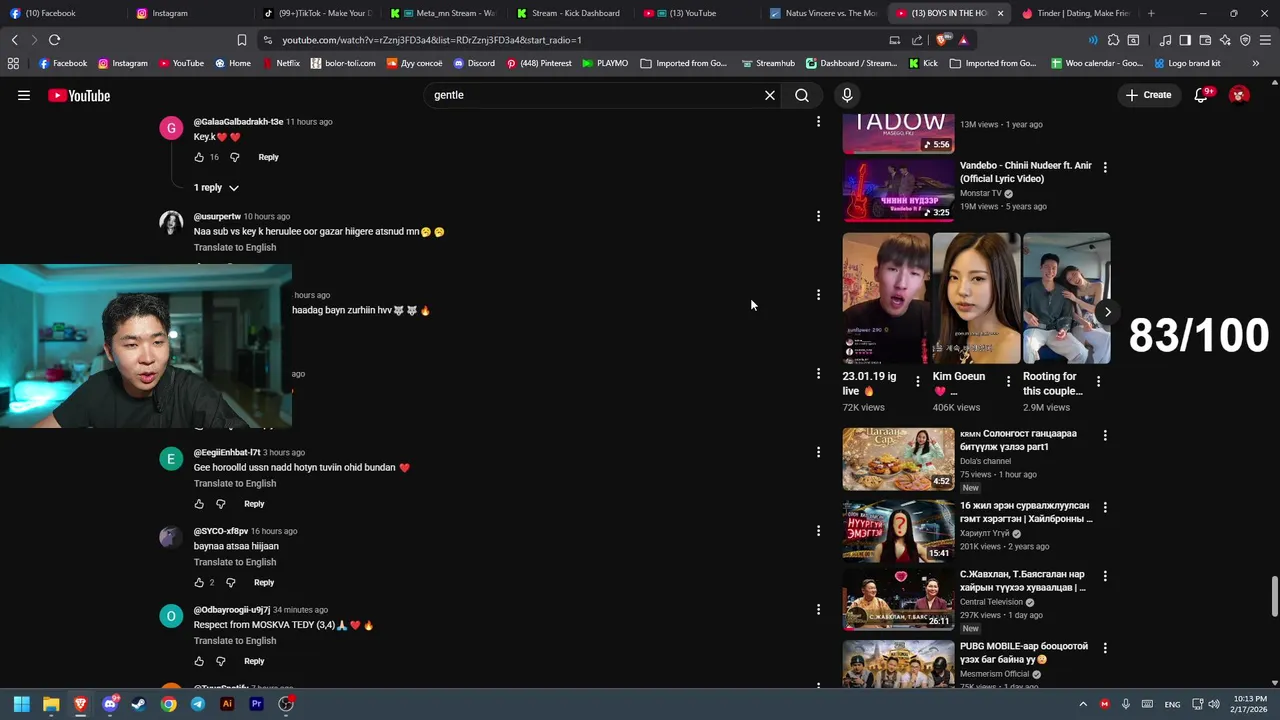Viewport: 1280px width, 720px height.
Task: Like EegiiEnhbat's comment
Action: pyautogui.click(x=199, y=504)
